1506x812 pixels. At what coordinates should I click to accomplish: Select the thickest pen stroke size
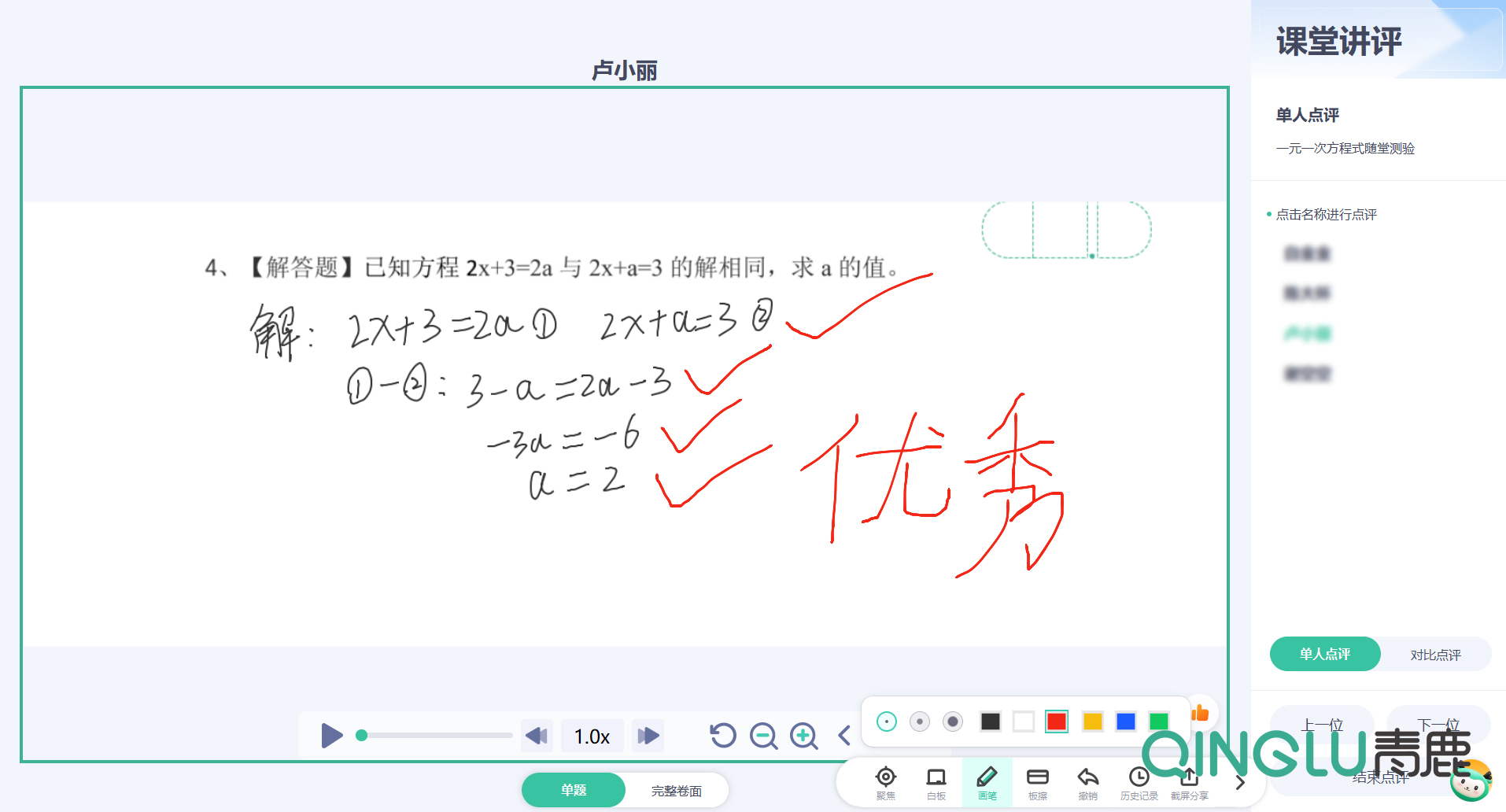tap(953, 722)
